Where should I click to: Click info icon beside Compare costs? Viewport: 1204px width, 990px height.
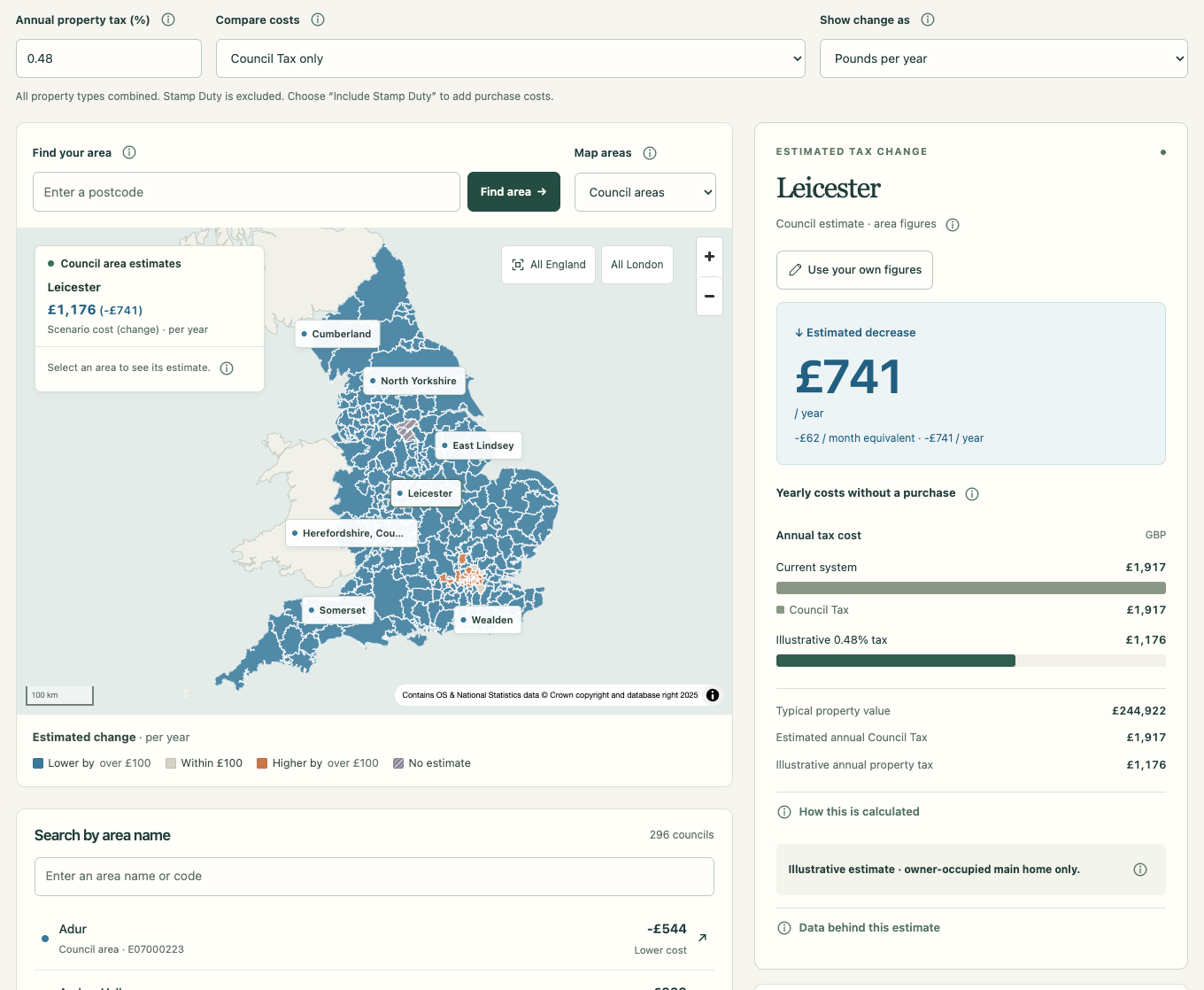[318, 19]
